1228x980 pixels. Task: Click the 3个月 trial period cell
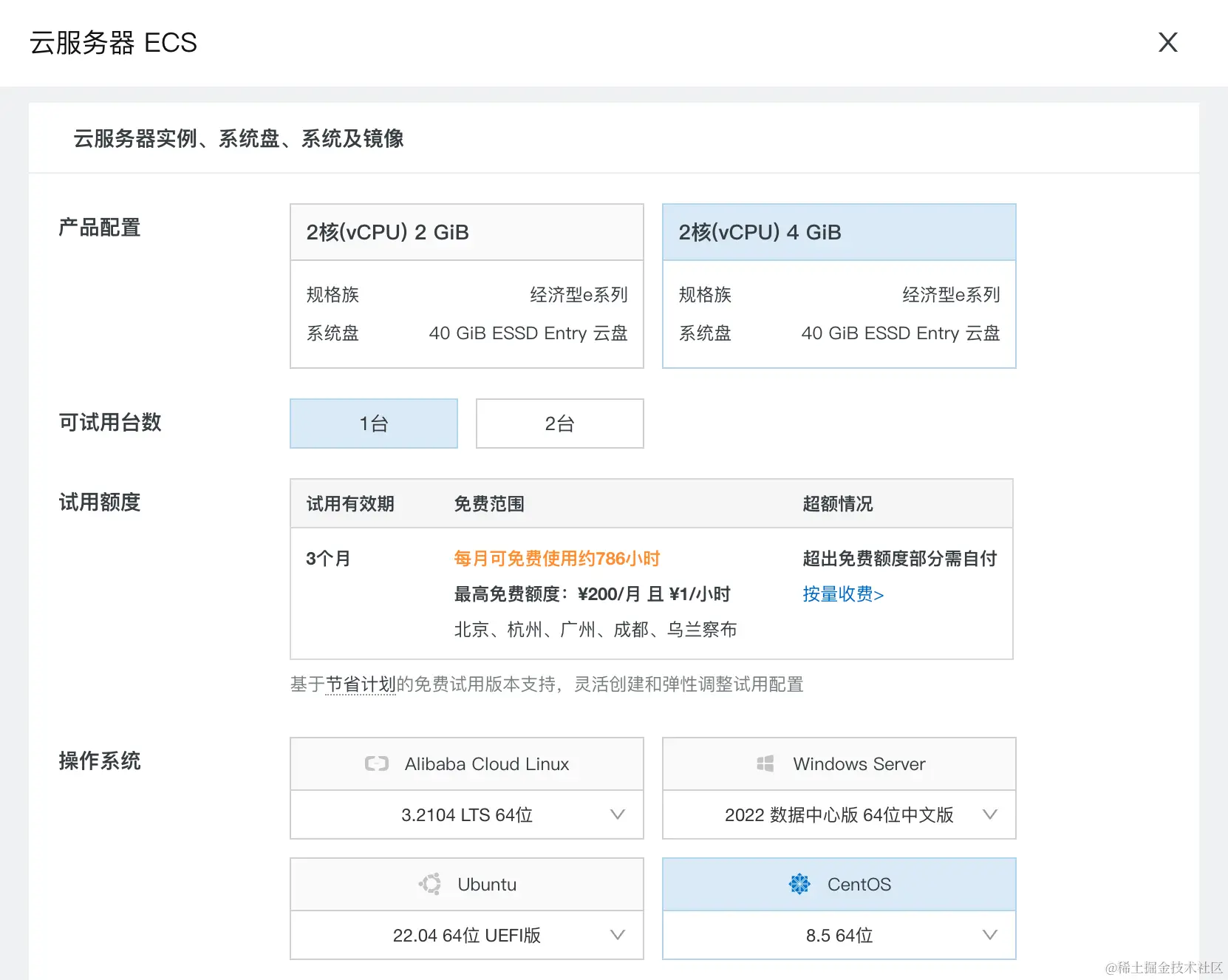[x=328, y=559]
